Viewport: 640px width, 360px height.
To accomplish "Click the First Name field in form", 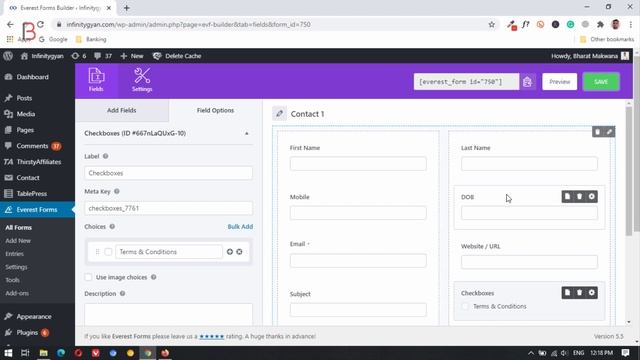I will (x=358, y=164).
